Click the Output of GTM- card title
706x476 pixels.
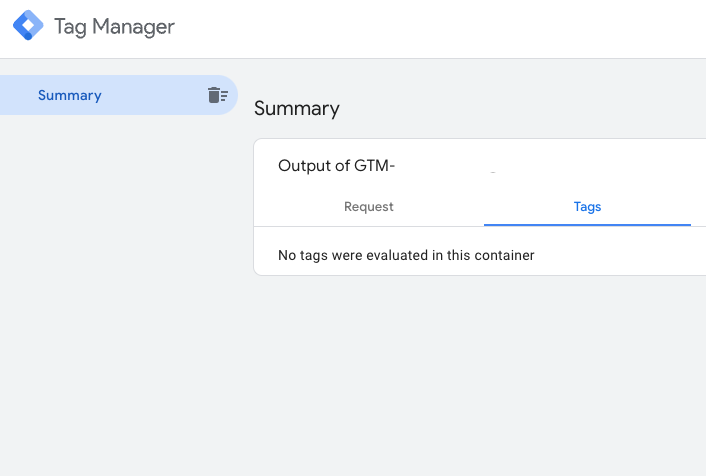(x=336, y=166)
